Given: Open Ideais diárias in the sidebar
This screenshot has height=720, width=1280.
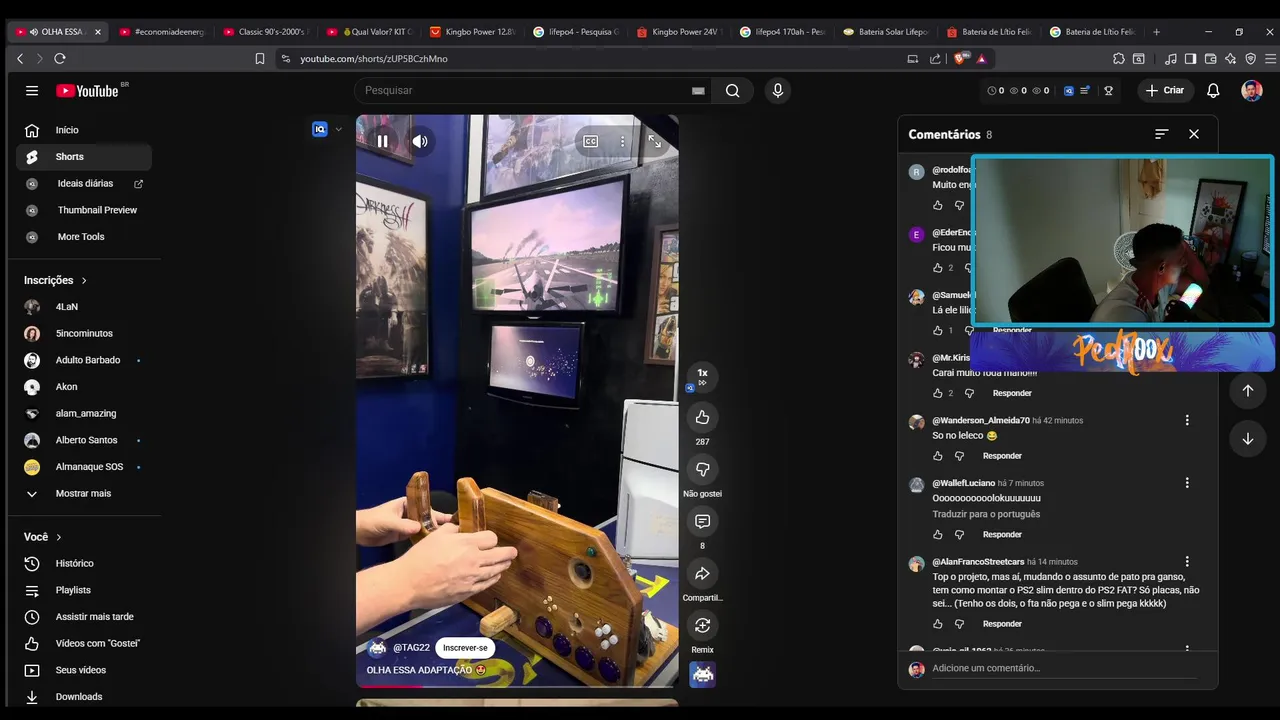Looking at the screenshot, I should click(x=84, y=184).
